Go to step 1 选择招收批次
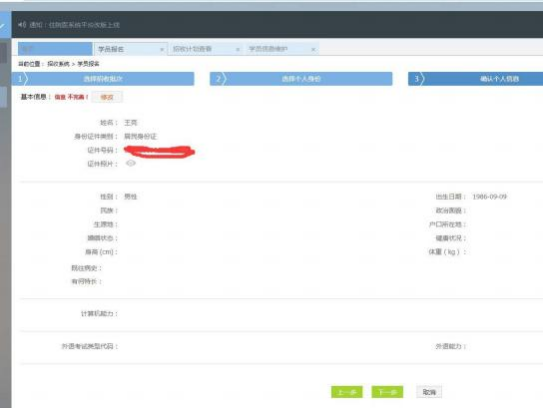Image resolution: width=543 pixels, height=408 pixels. coord(103,79)
